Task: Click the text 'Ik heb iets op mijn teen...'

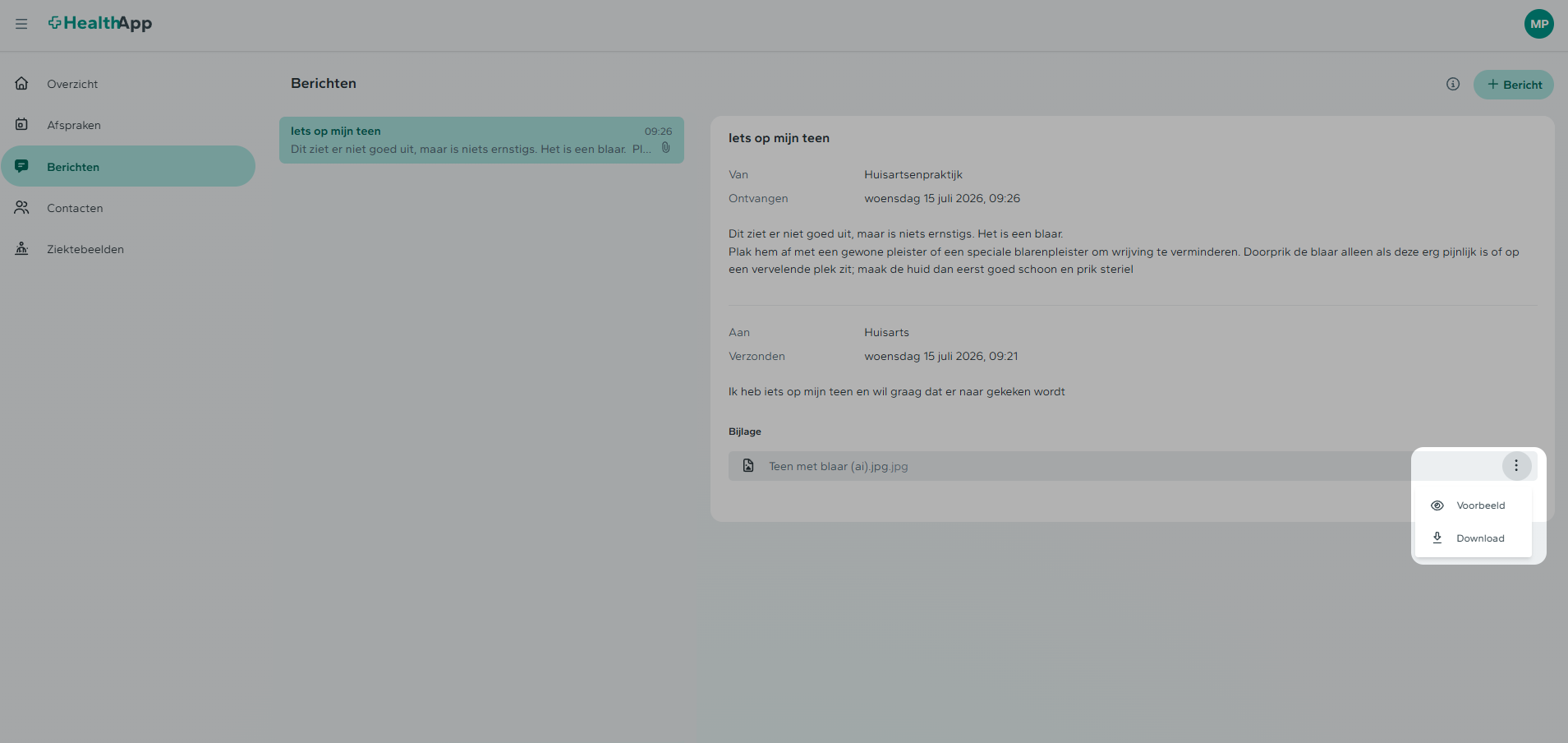Action: 896,391
